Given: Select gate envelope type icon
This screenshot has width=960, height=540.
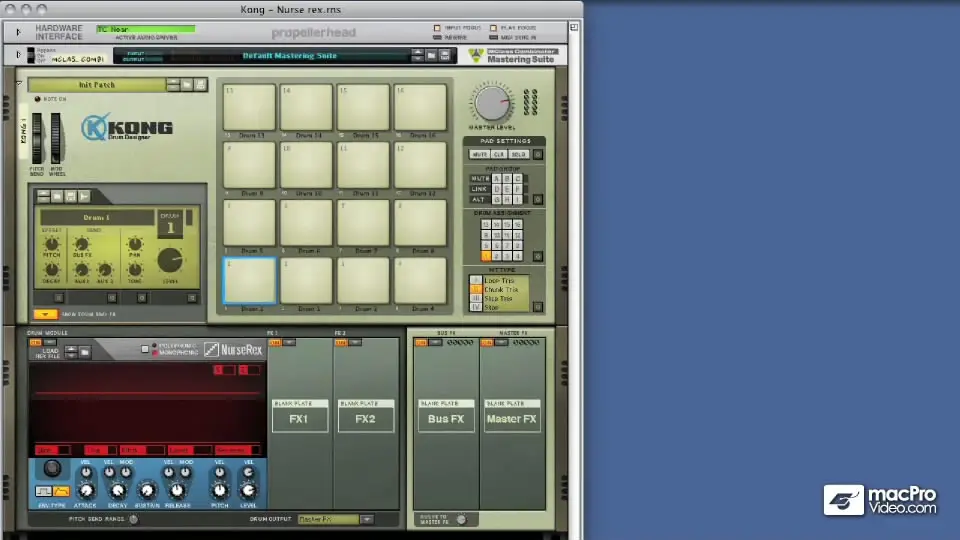Looking at the screenshot, I should point(43,492).
